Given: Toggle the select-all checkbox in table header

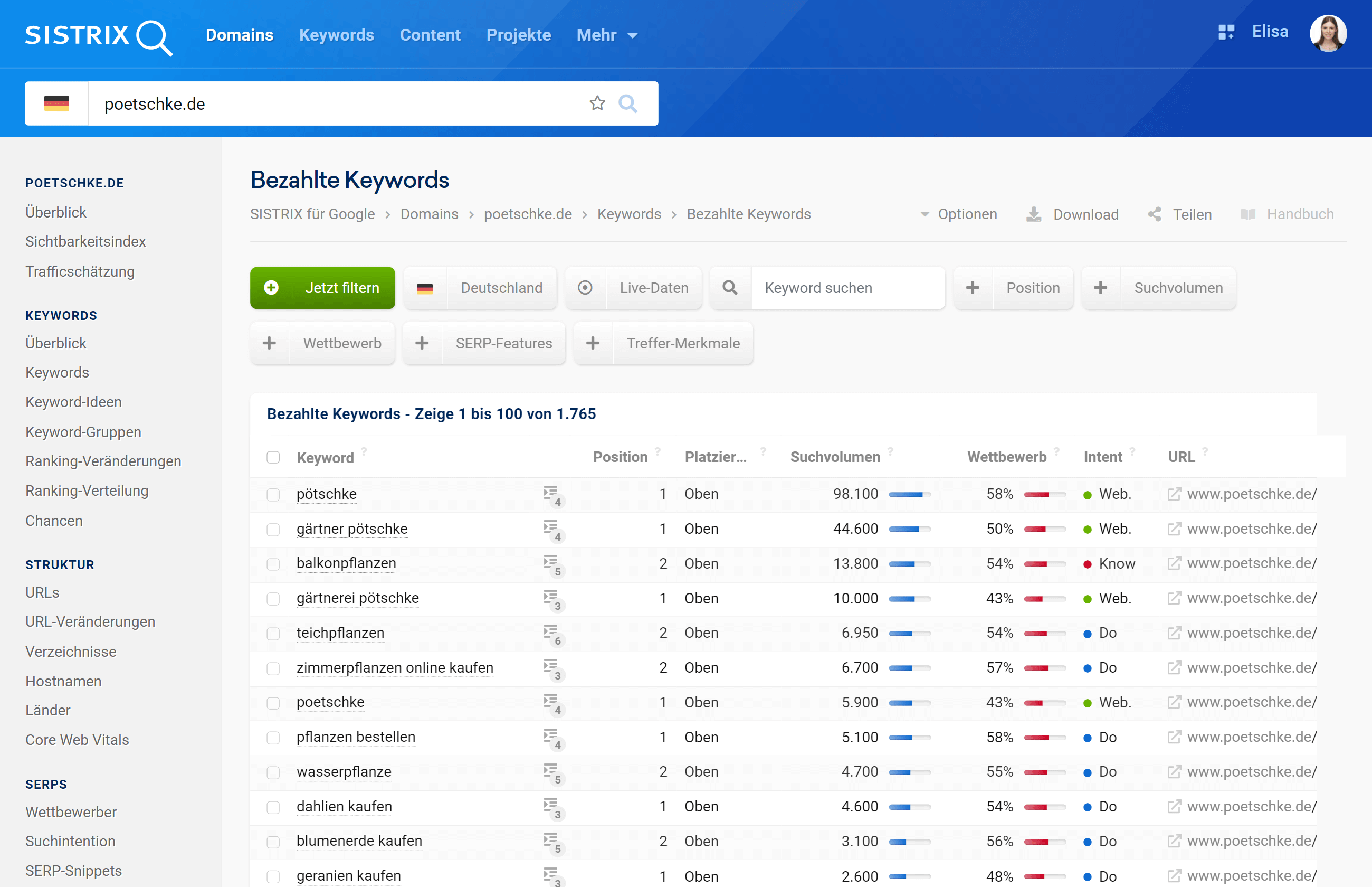Looking at the screenshot, I should point(273,457).
